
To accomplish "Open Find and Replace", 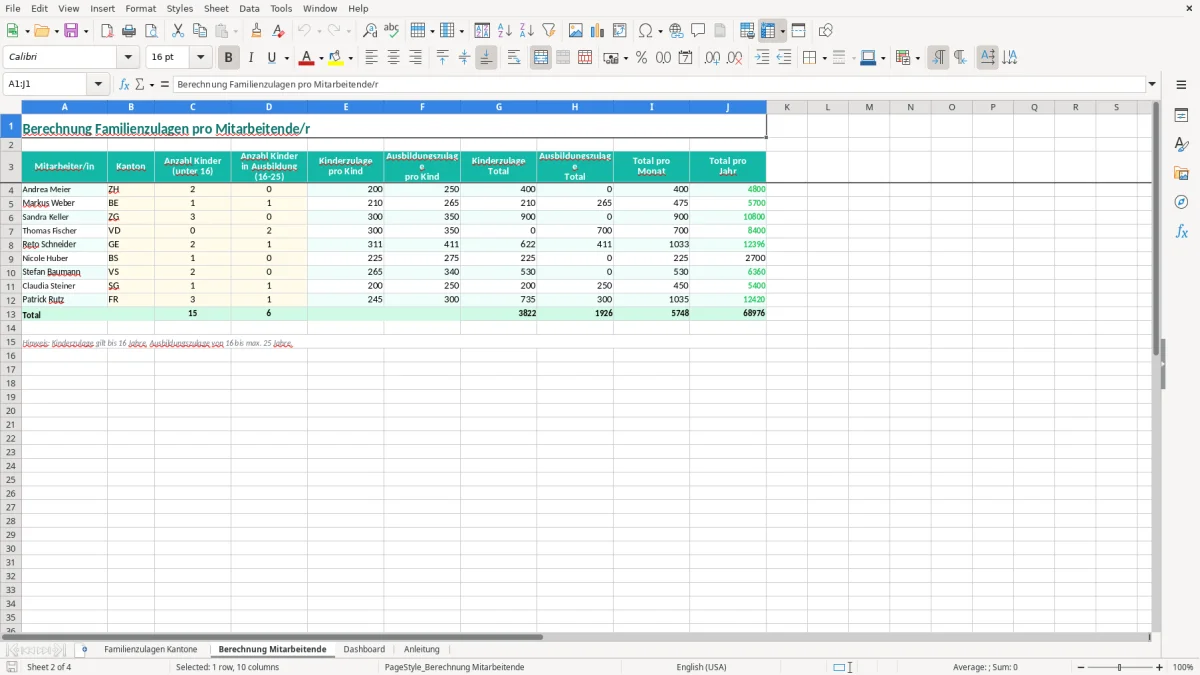I will (x=370, y=31).
